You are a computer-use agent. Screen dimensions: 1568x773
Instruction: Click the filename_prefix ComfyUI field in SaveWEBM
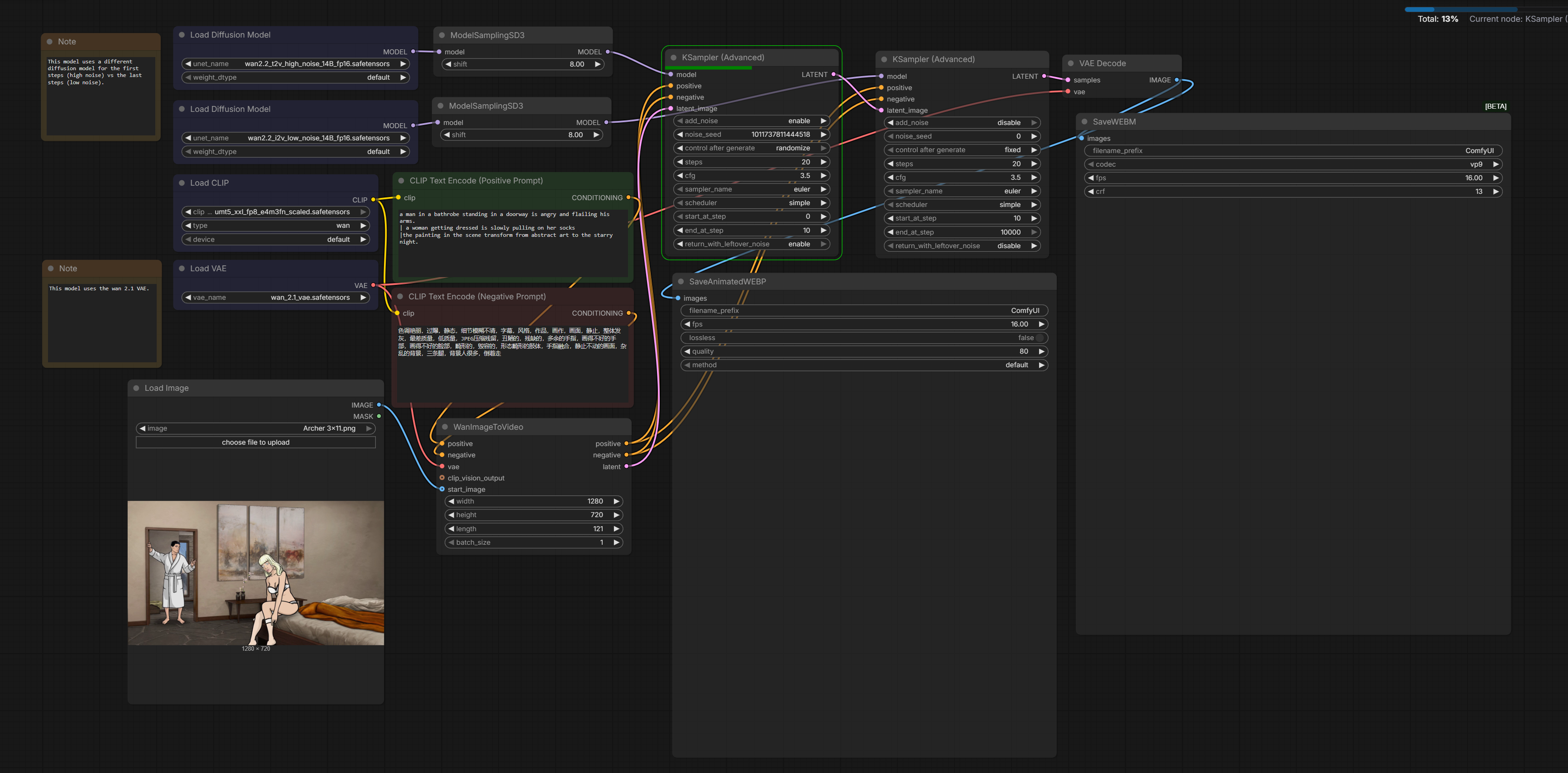(x=1293, y=150)
